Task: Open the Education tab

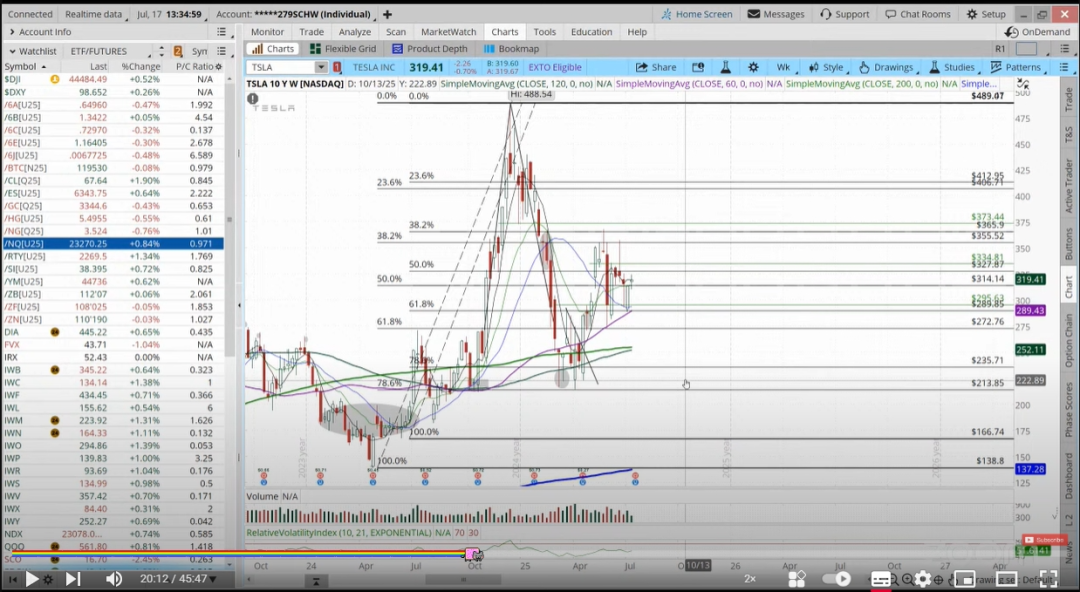Action: pos(591,32)
